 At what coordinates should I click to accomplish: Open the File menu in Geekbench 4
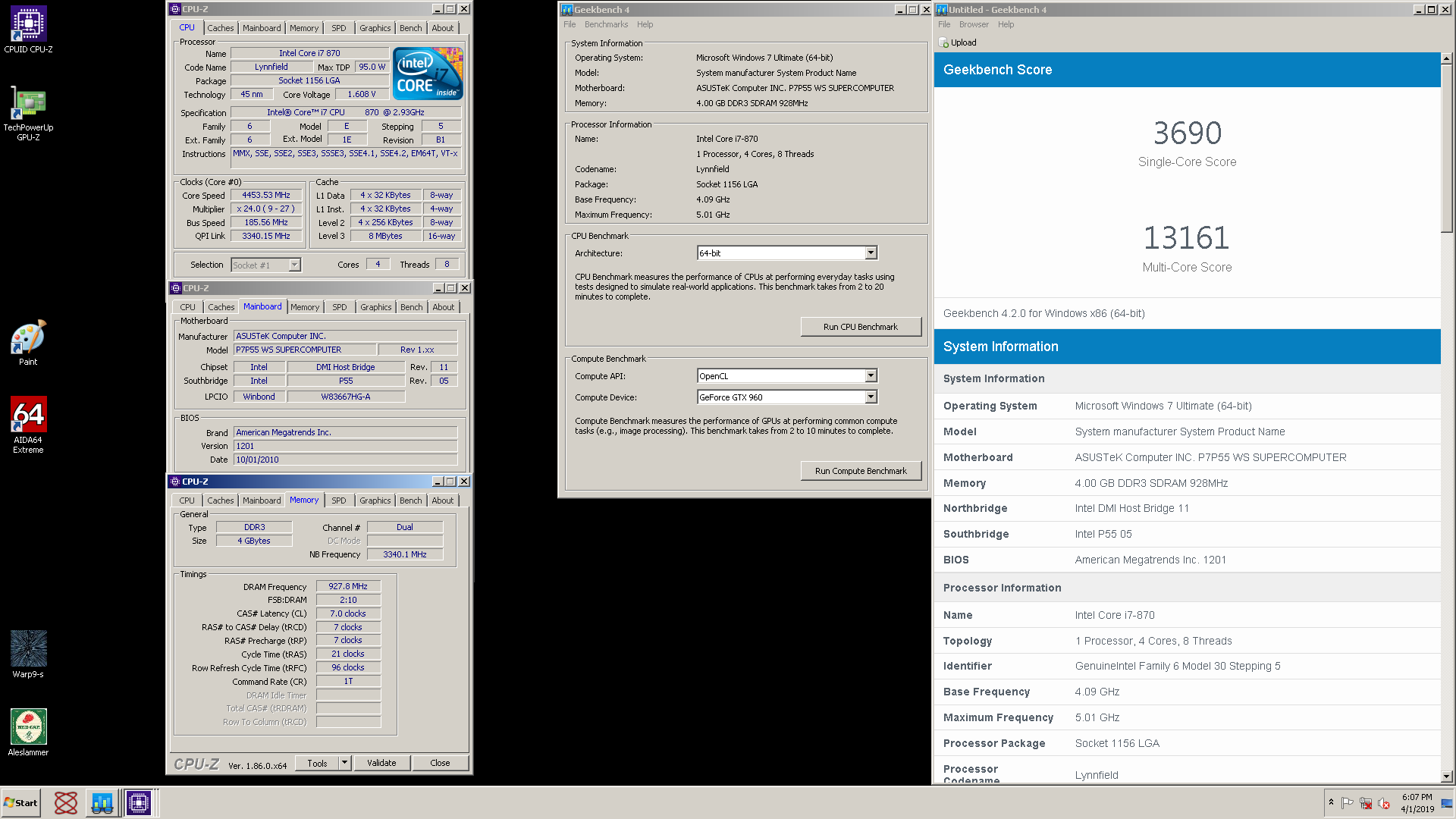tap(570, 24)
